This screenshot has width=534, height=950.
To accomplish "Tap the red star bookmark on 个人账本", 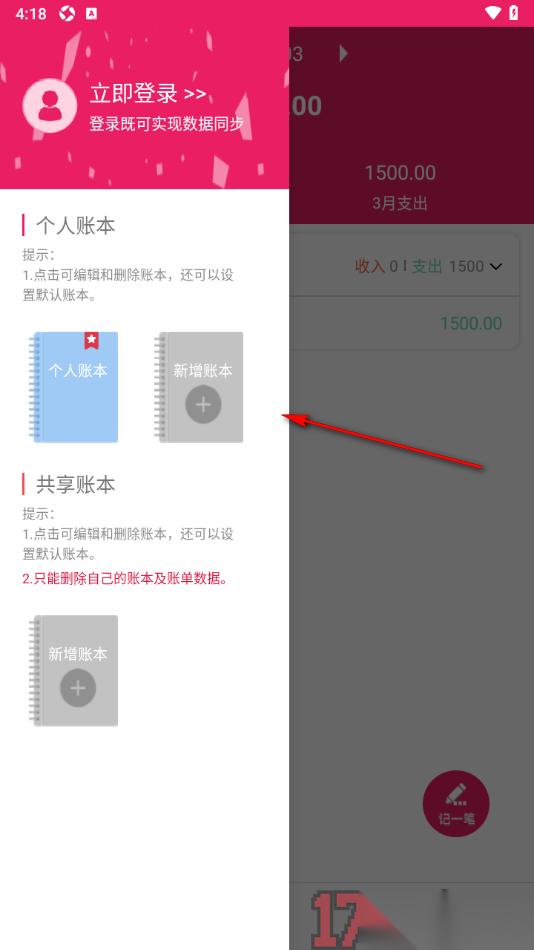I will coord(91,340).
